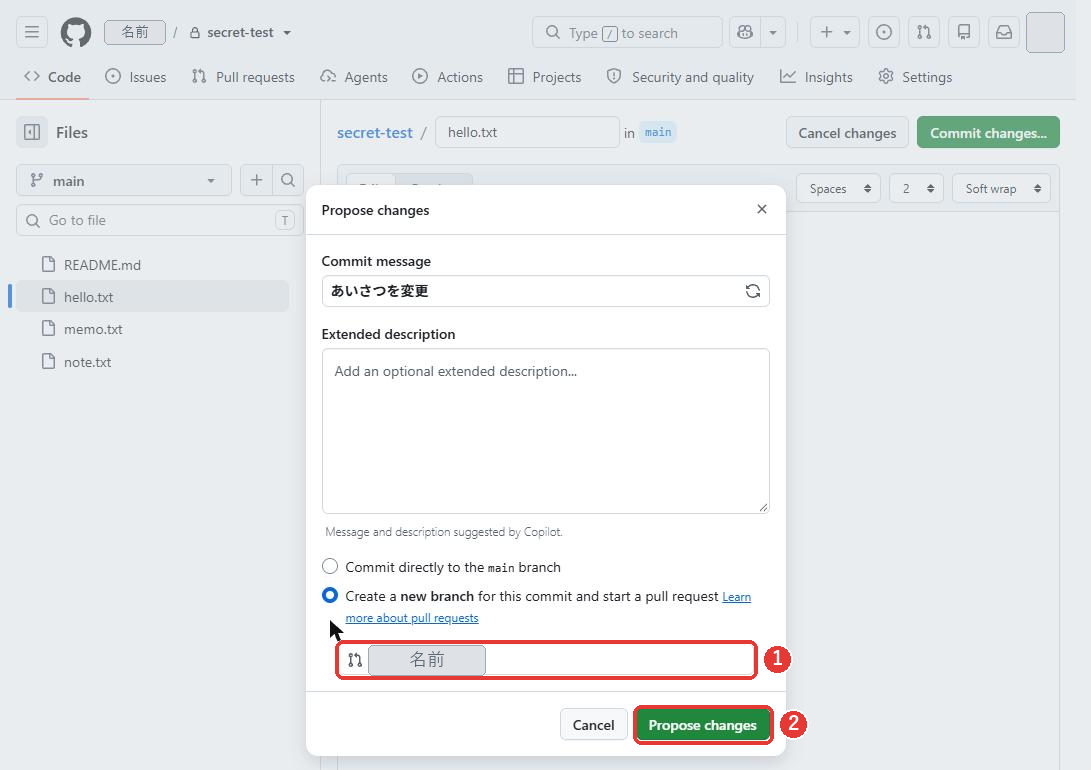Click the Commit changes... button
The width and height of the screenshot is (1091, 770).
pos(988,133)
